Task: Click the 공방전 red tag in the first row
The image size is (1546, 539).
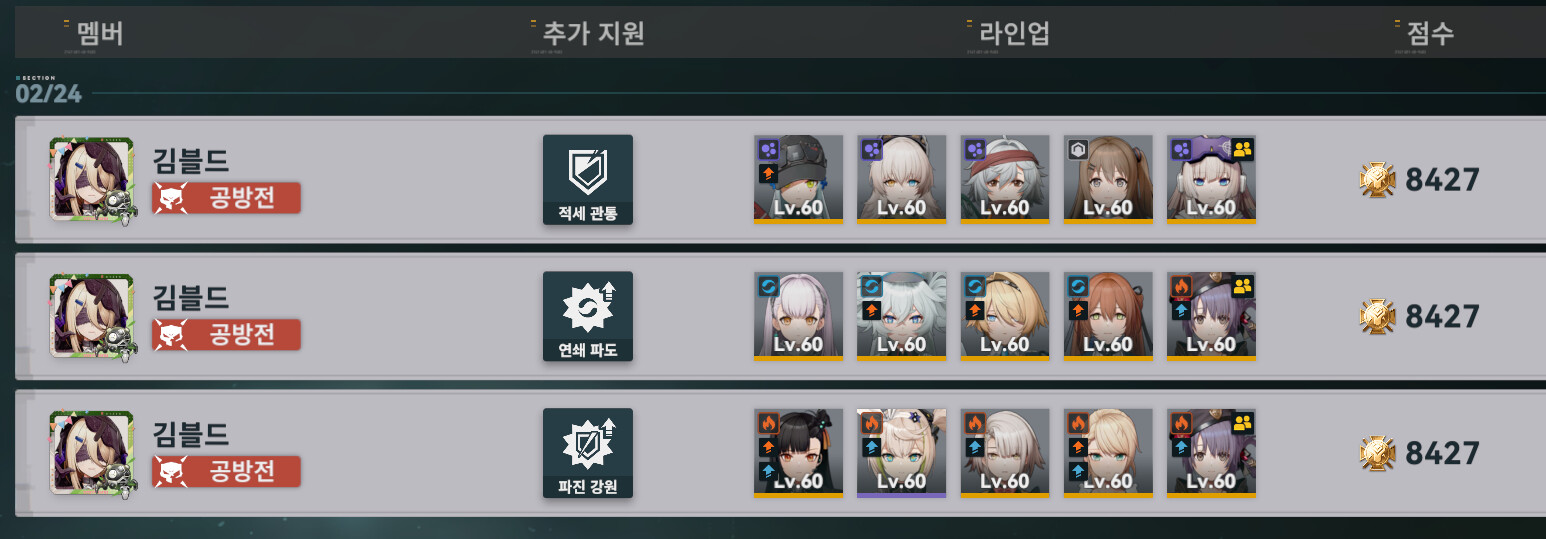Action: [226, 198]
